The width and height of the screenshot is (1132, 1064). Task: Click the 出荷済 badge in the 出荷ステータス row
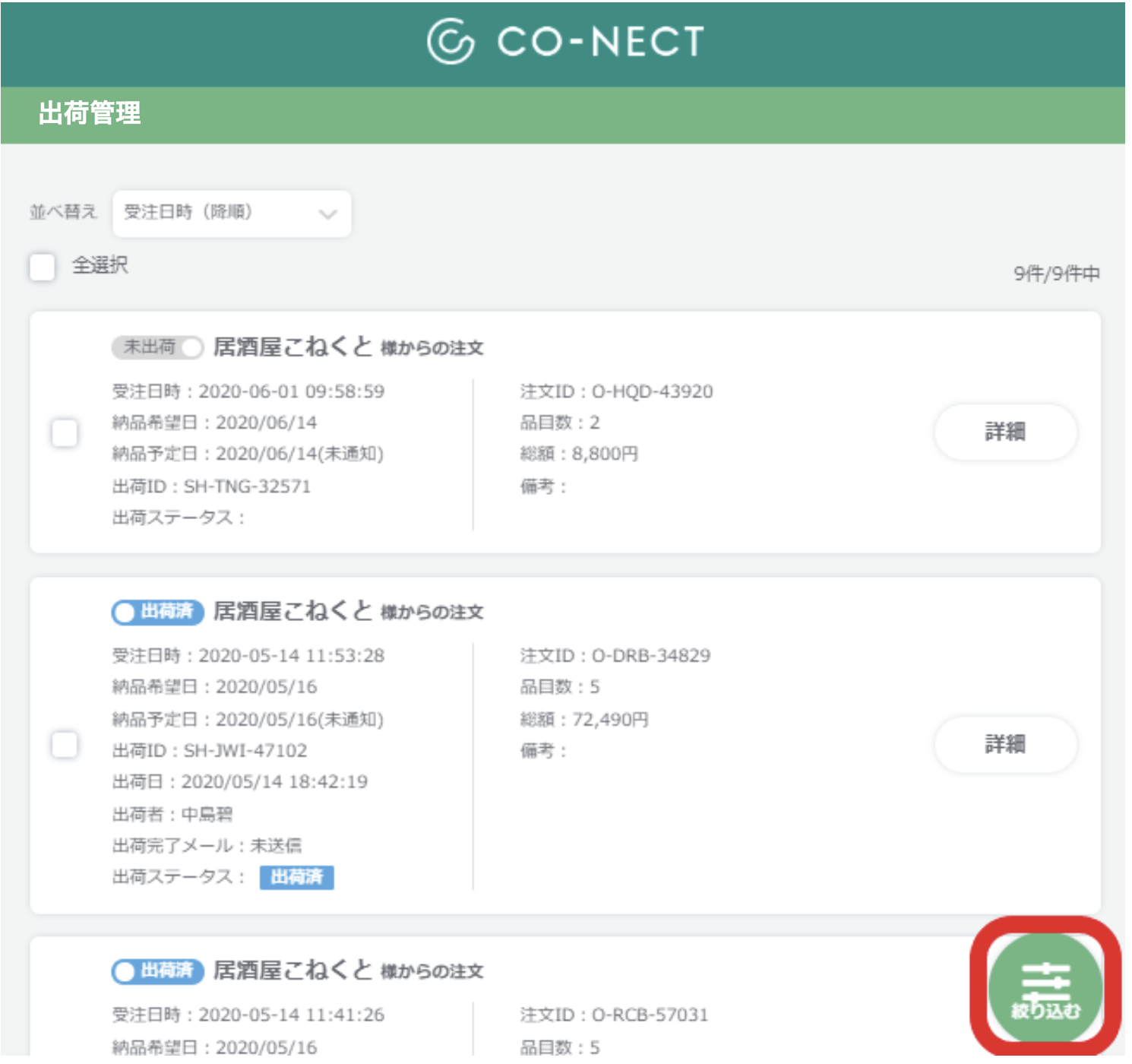click(x=298, y=877)
